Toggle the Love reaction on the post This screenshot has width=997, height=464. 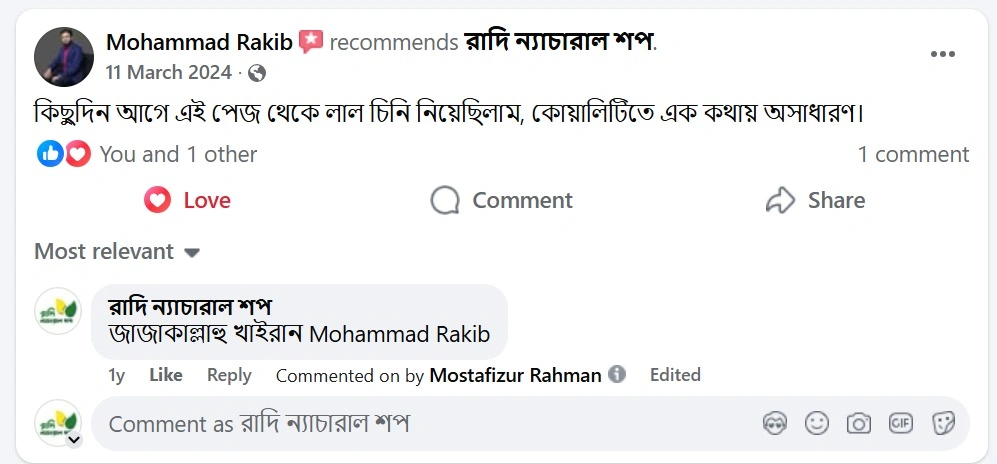[187, 201]
